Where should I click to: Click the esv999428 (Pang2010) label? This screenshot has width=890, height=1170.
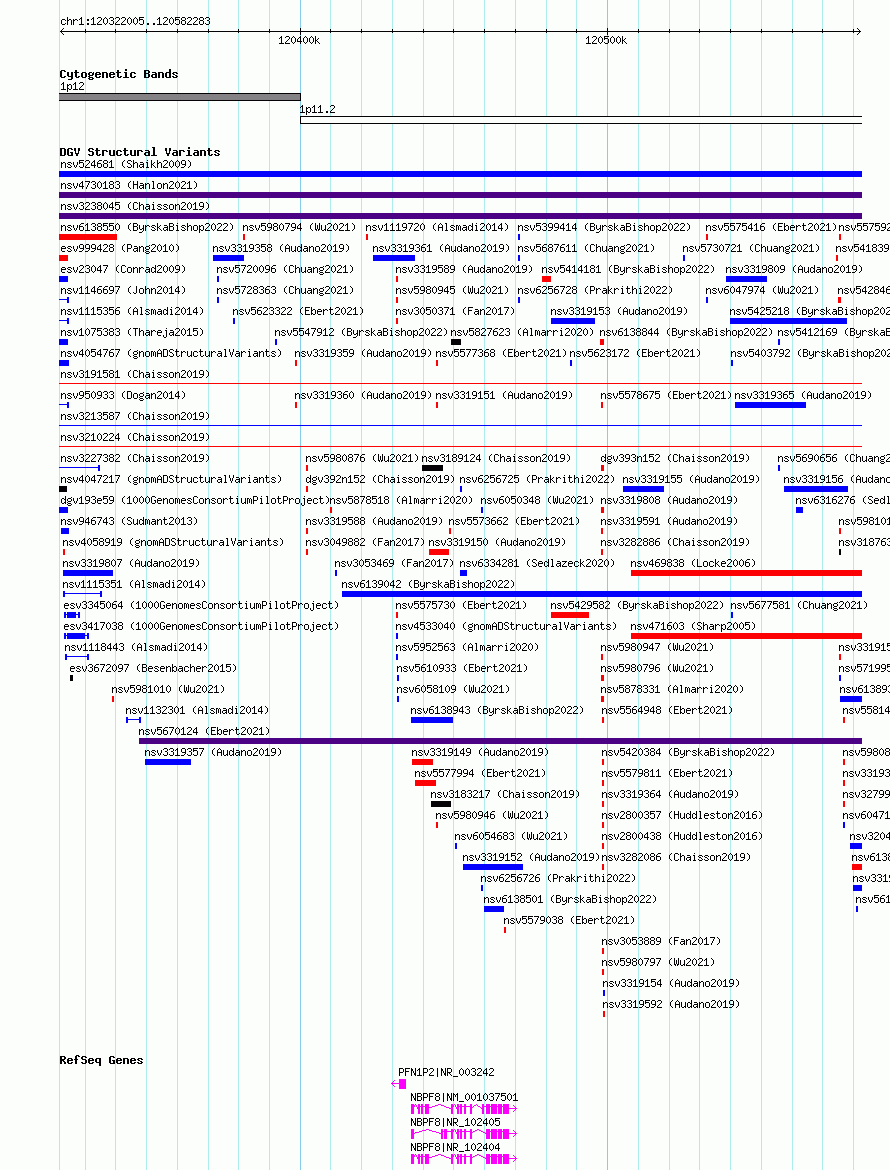pos(120,248)
